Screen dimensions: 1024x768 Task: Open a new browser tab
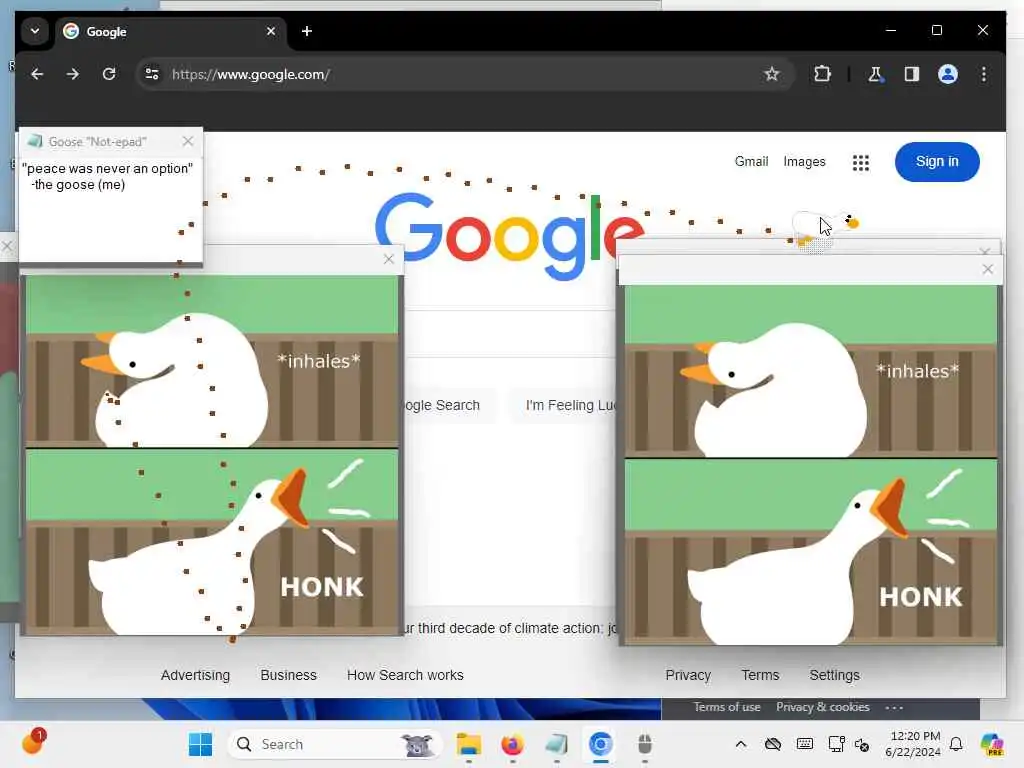click(307, 31)
